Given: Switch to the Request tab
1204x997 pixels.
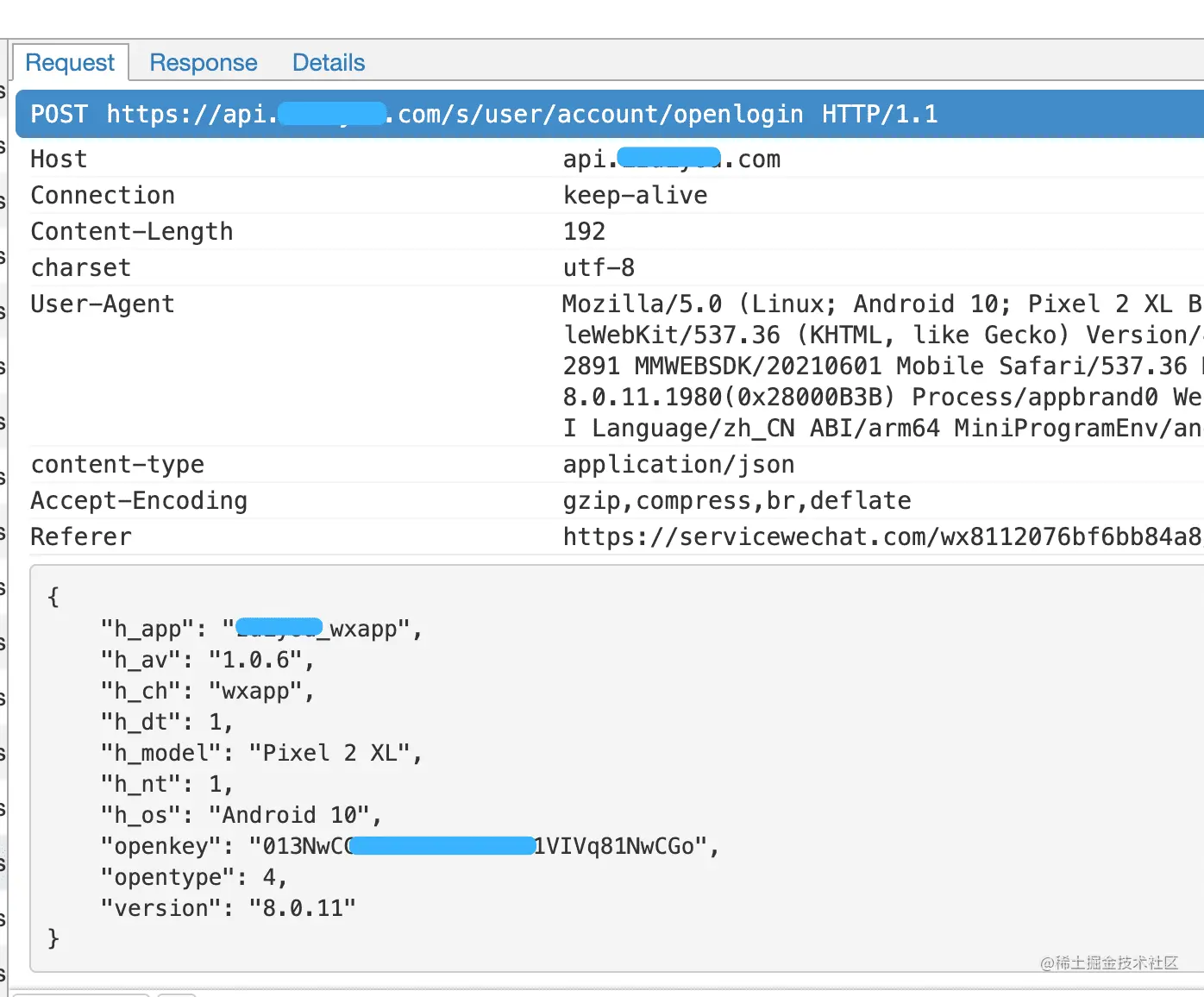Looking at the screenshot, I should click(x=70, y=63).
